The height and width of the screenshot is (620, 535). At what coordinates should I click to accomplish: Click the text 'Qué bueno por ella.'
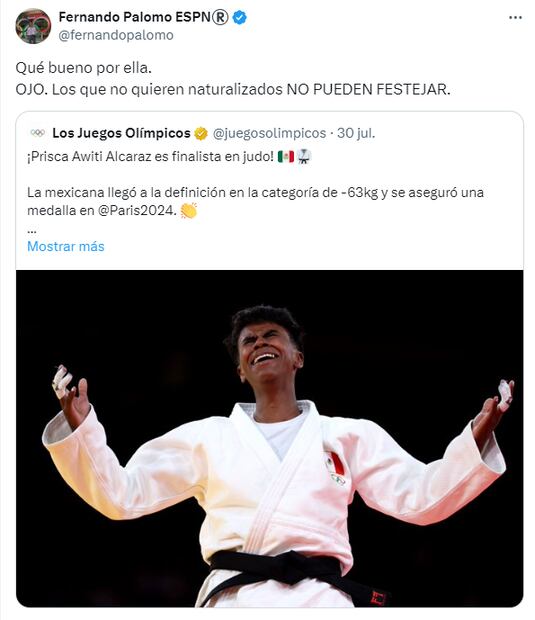point(83,68)
